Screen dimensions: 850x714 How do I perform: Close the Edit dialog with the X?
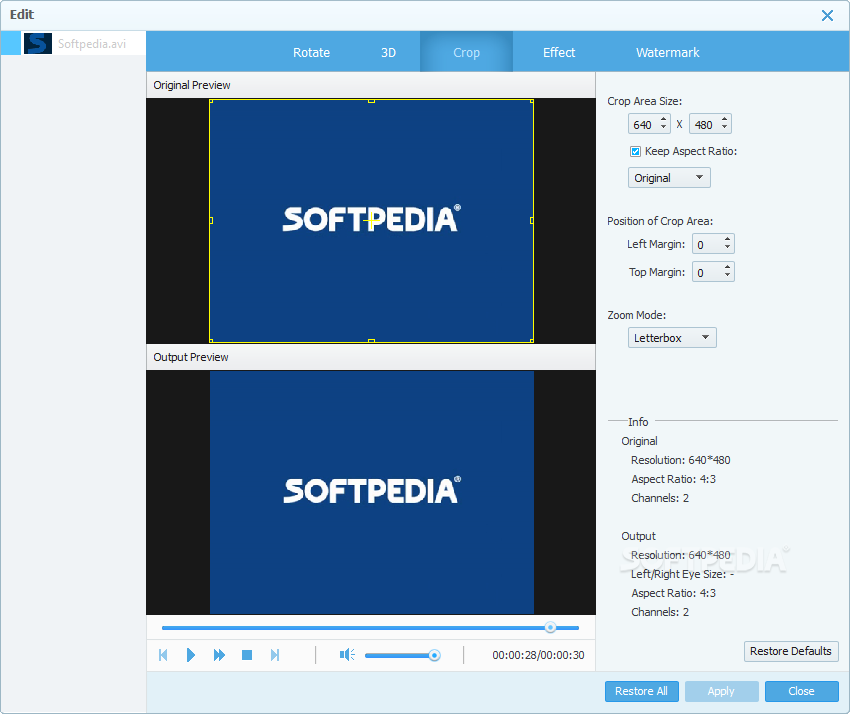coord(827,15)
